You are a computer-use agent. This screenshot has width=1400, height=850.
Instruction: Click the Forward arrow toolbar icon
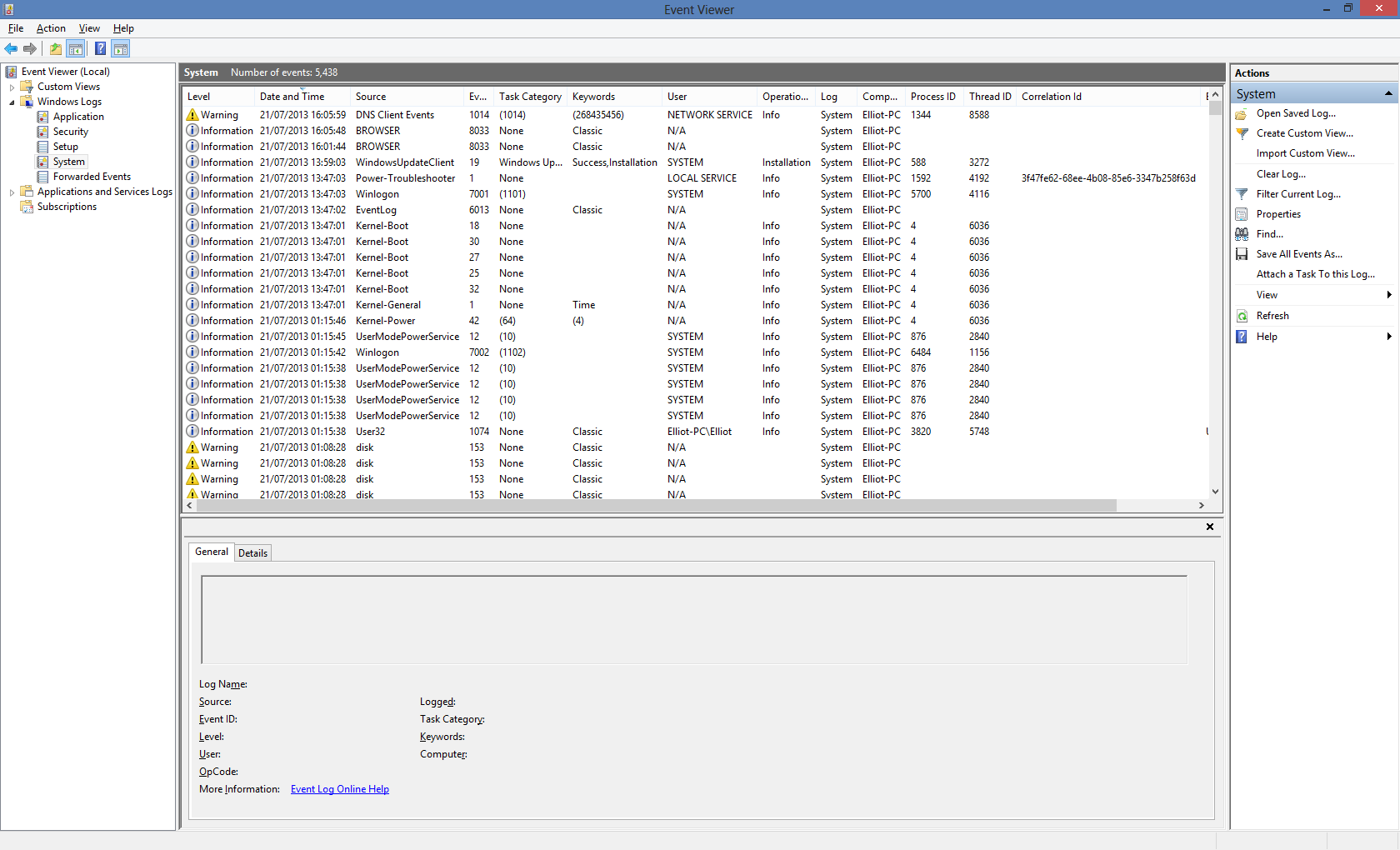click(x=30, y=48)
